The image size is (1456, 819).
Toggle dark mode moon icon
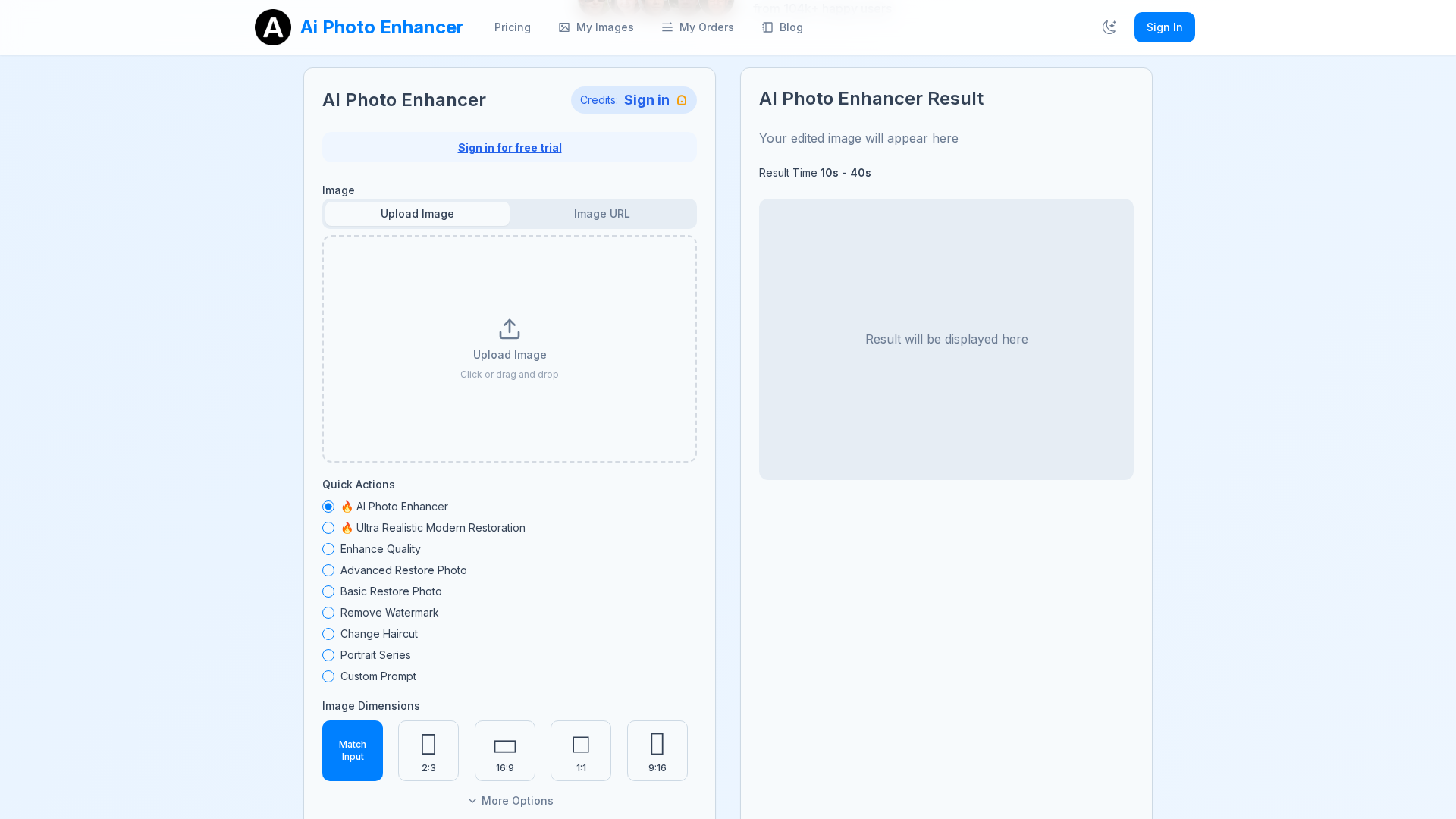point(1109,27)
